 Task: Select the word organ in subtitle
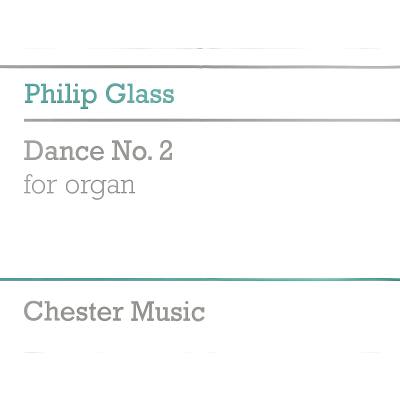[x=100, y=188]
